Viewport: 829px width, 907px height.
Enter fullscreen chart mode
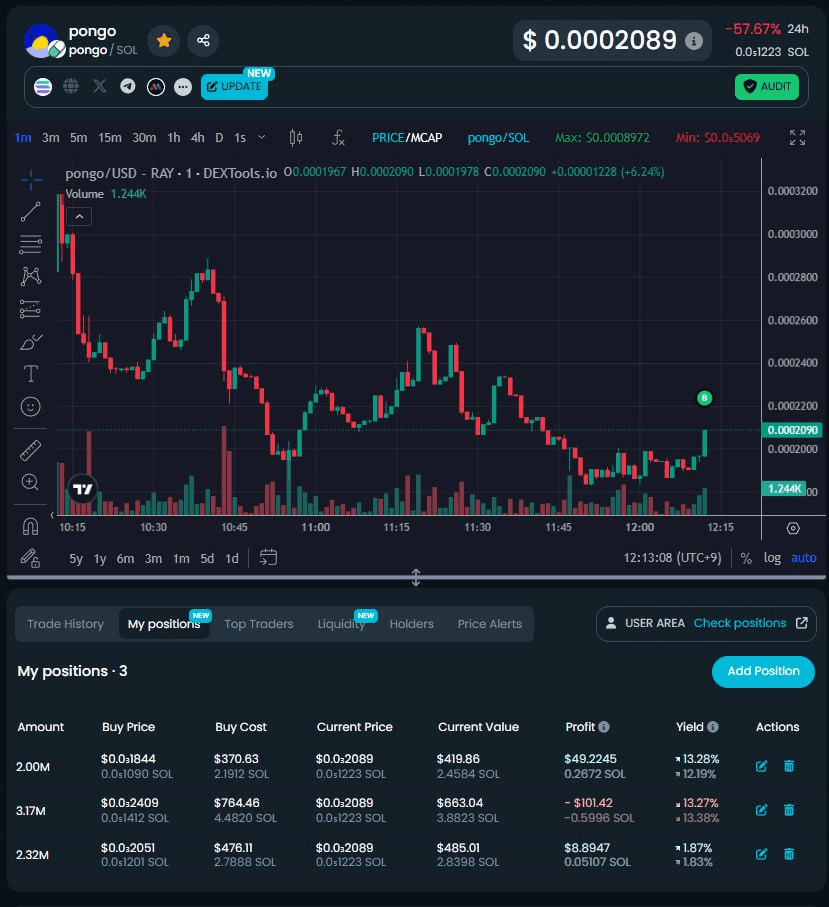pos(797,138)
